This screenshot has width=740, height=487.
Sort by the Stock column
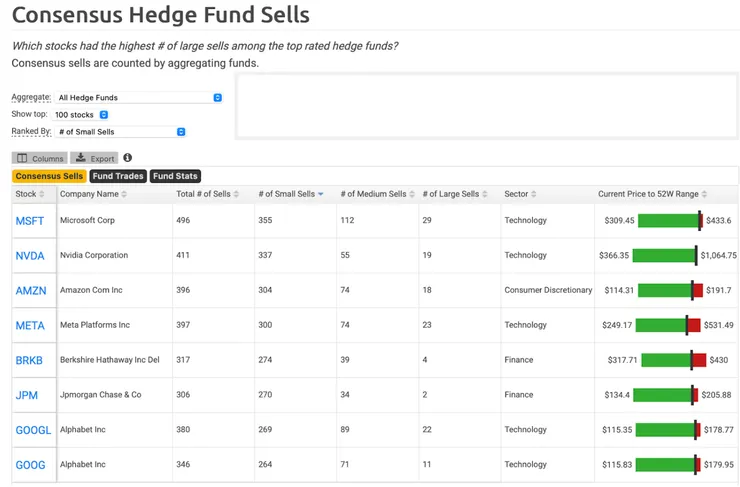pyautogui.click(x=26, y=194)
